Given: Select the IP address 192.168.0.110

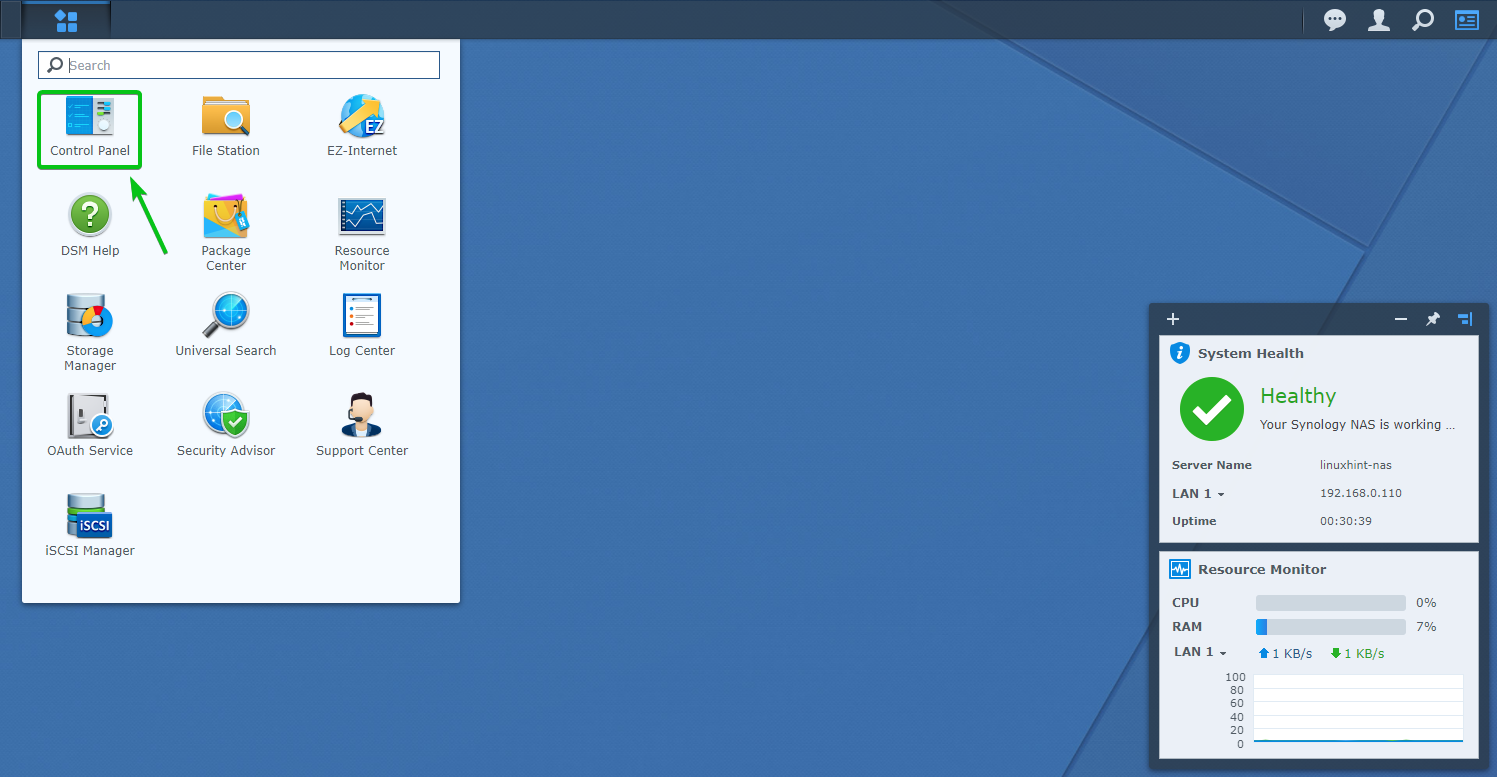Looking at the screenshot, I should (1361, 493).
